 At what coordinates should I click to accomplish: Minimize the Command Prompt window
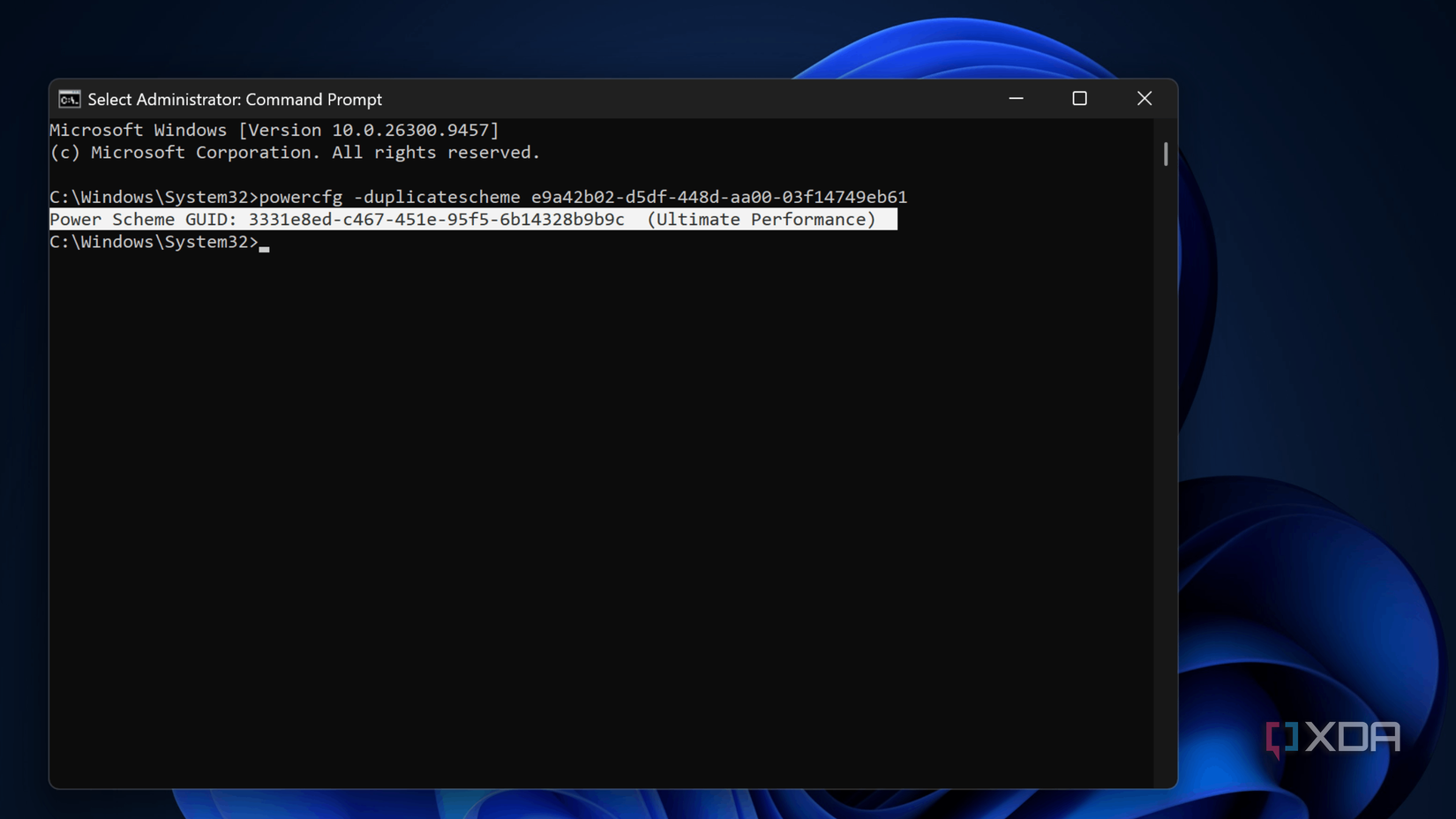[x=1016, y=99]
